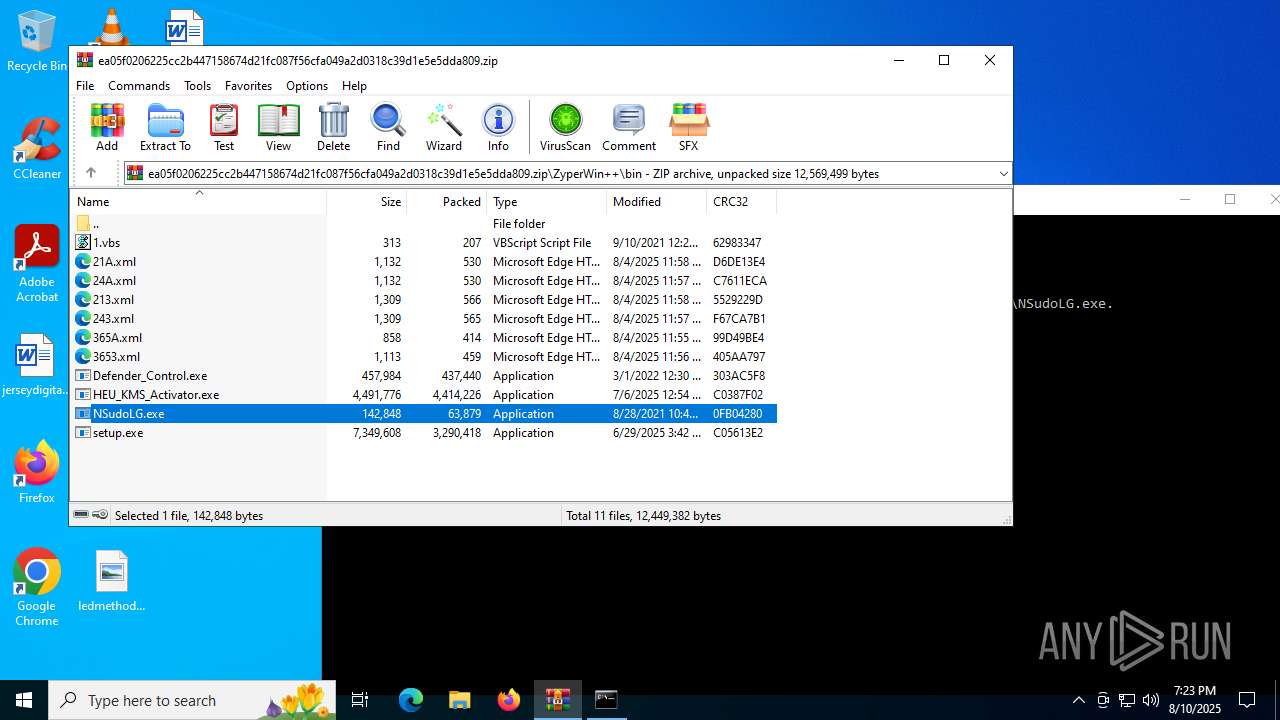Viewport: 1280px width, 720px height.
Task: Sort by Packed column header
Action: coord(446,202)
